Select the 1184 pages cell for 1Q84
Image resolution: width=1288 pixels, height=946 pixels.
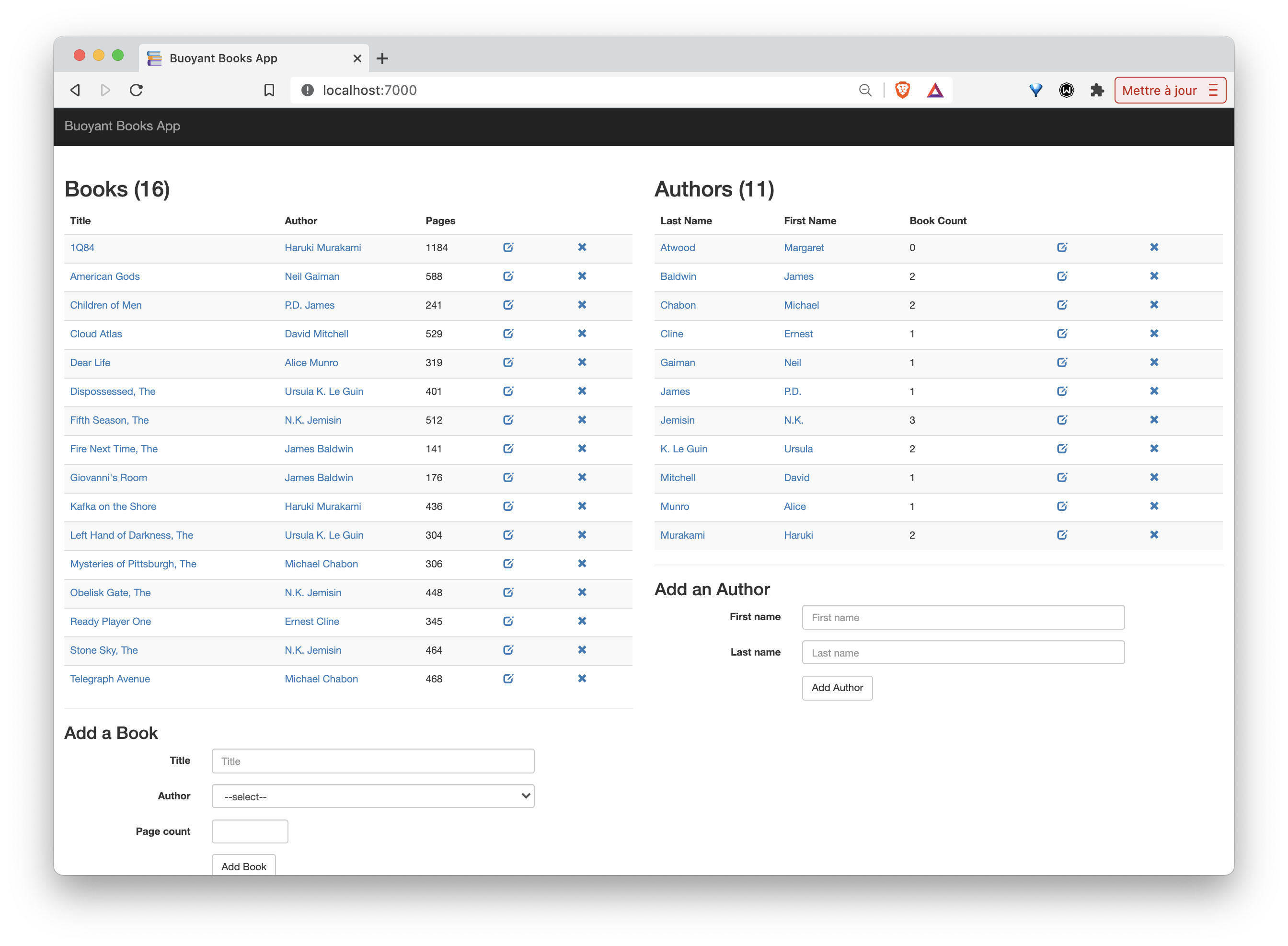point(436,247)
